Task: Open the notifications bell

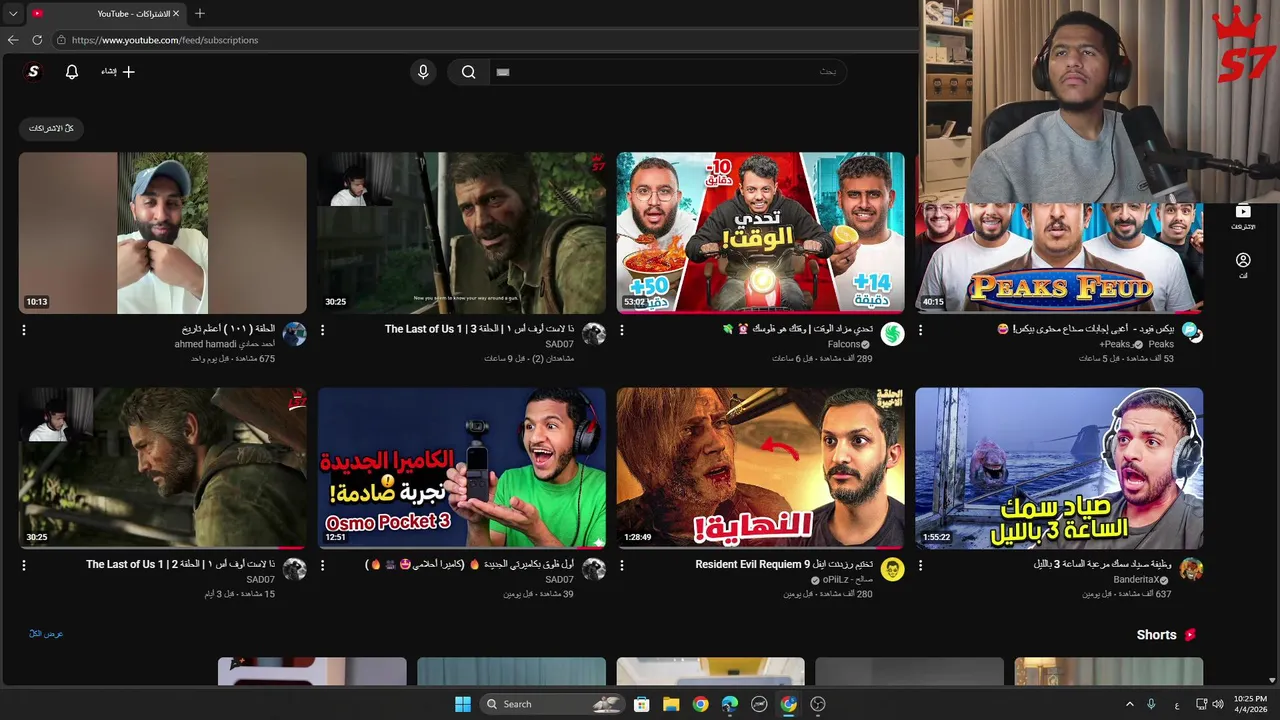Action: [72, 72]
